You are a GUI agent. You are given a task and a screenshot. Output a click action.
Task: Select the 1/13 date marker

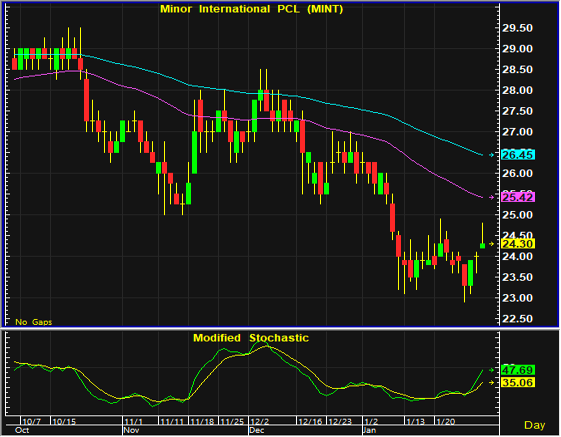415,422
